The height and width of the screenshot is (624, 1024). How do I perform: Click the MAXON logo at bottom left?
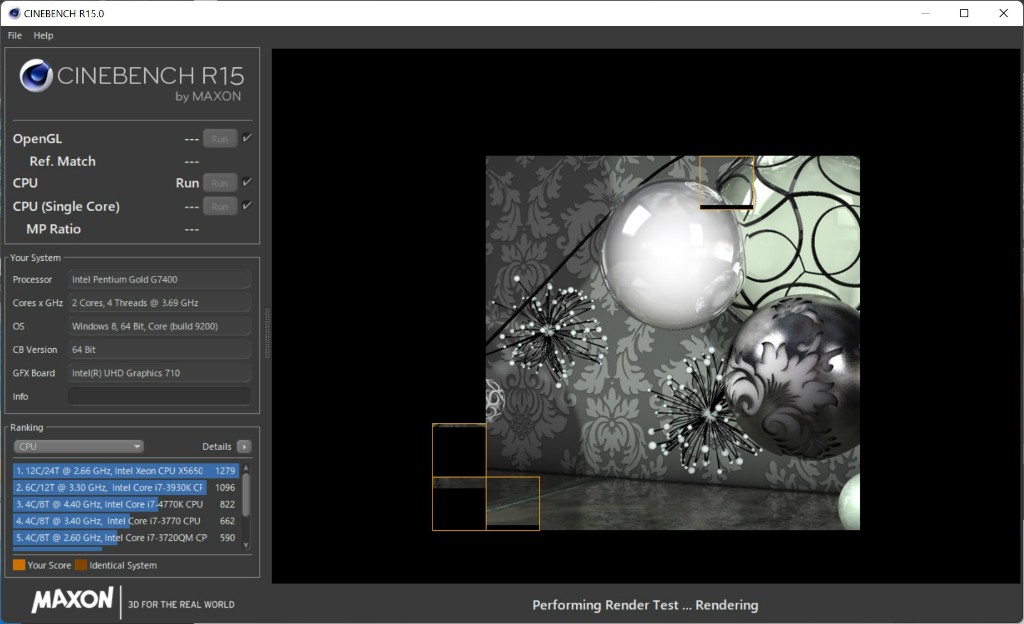[72, 600]
